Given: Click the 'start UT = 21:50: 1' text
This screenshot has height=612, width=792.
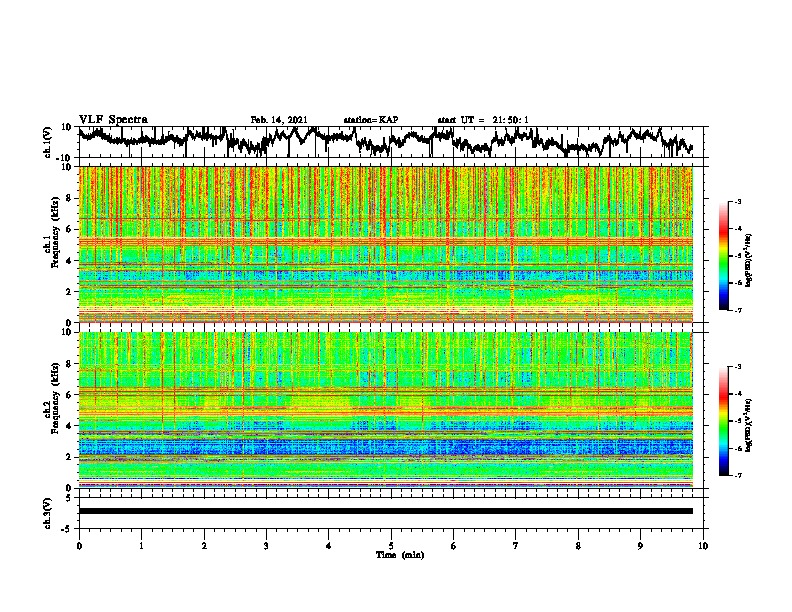Looking at the screenshot, I should point(483,120).
